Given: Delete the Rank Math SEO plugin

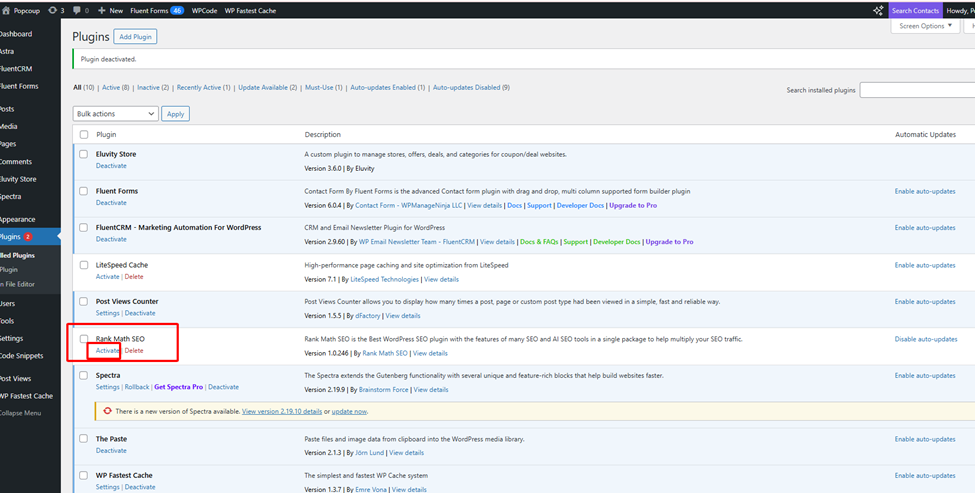Looking at the screenshot, I should 134,351.
